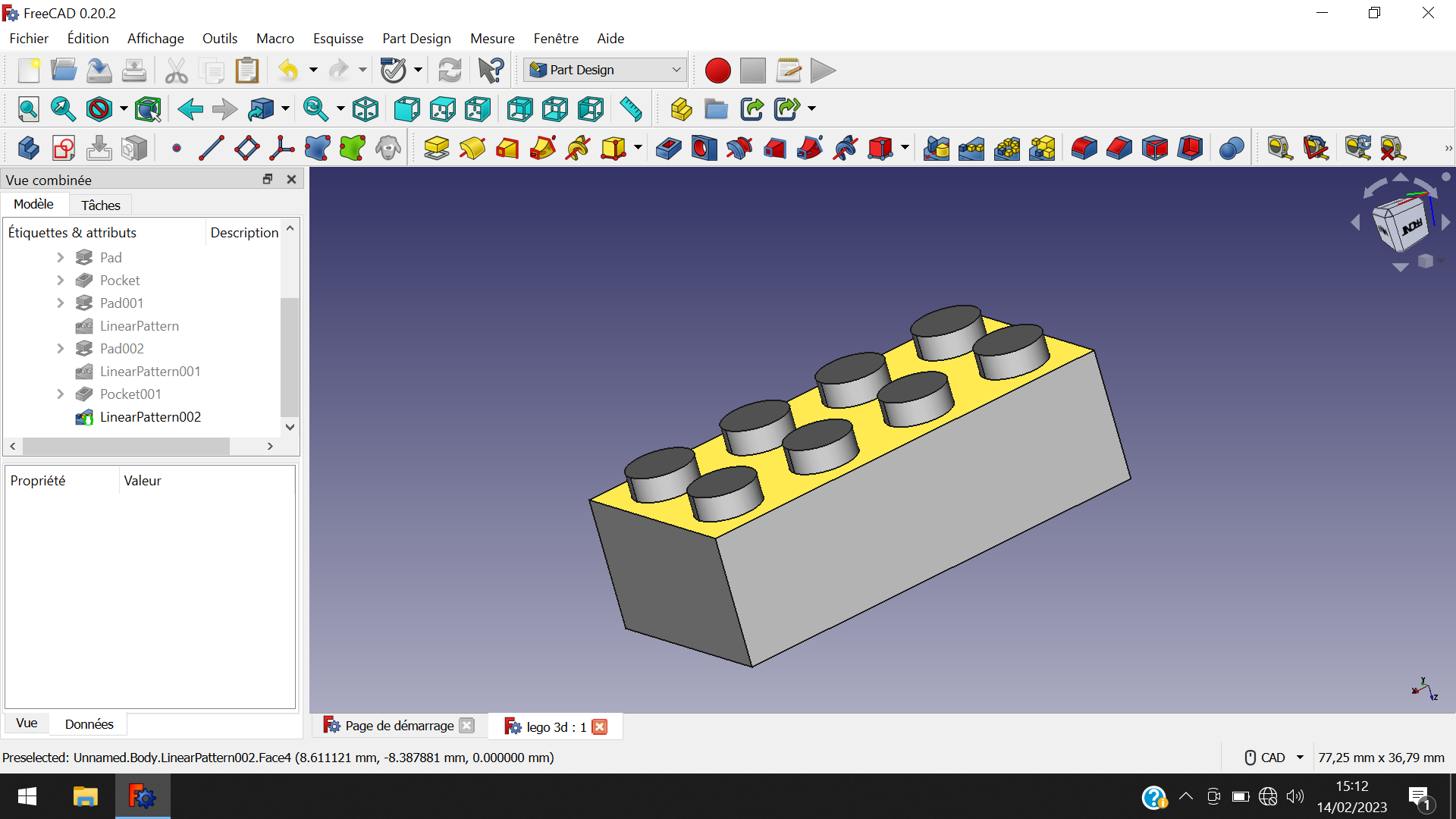Create a datum line

pos(212,148)
